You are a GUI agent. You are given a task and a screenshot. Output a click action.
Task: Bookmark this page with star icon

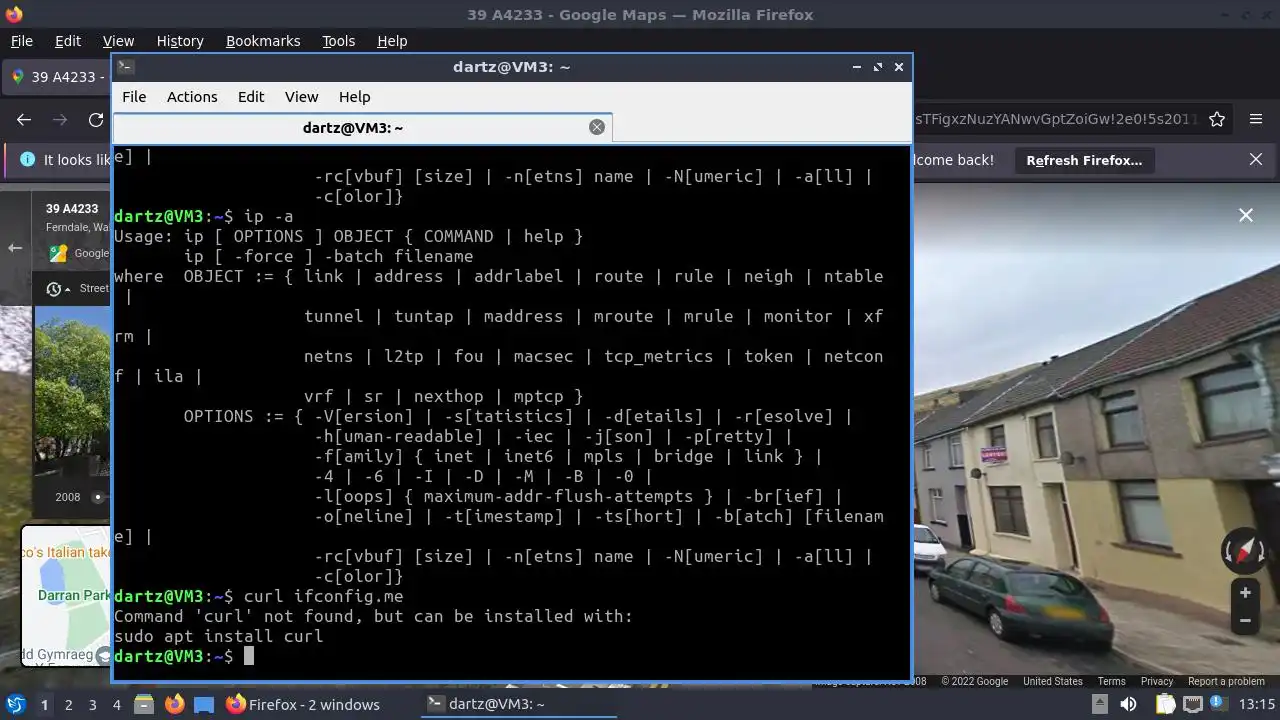tap(1217, 119)
